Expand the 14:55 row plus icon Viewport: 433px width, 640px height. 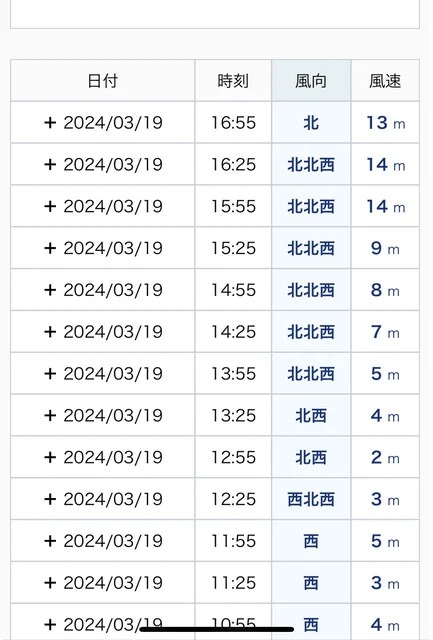pyautogui.click(x=50, y=290)
